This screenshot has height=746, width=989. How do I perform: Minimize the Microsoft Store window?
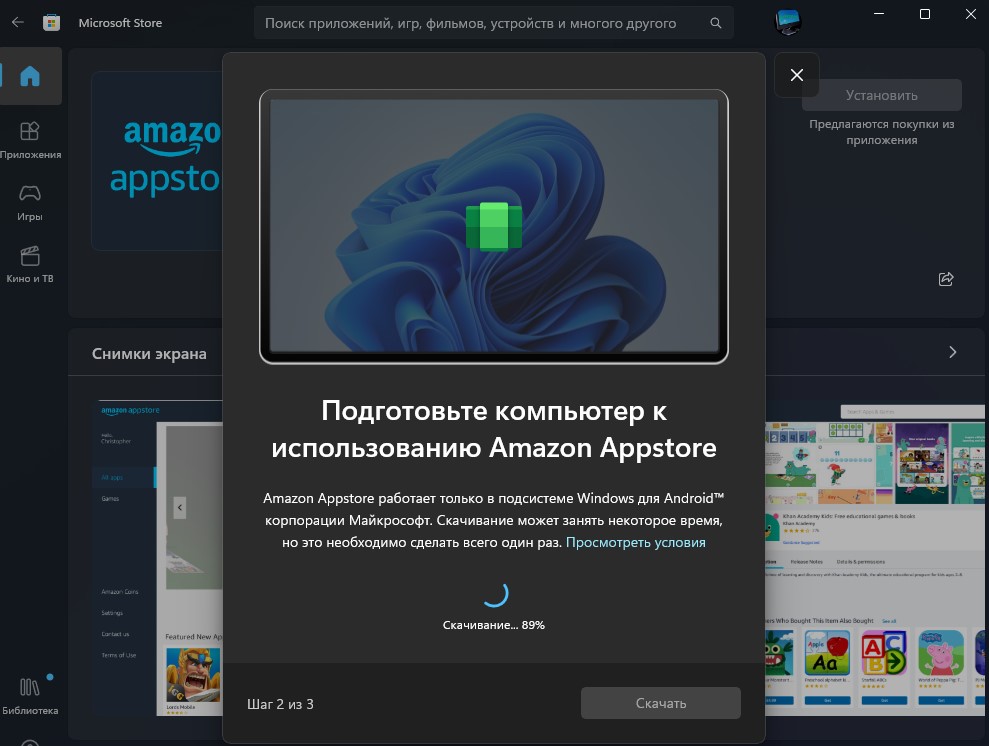(x=879, y=14)
